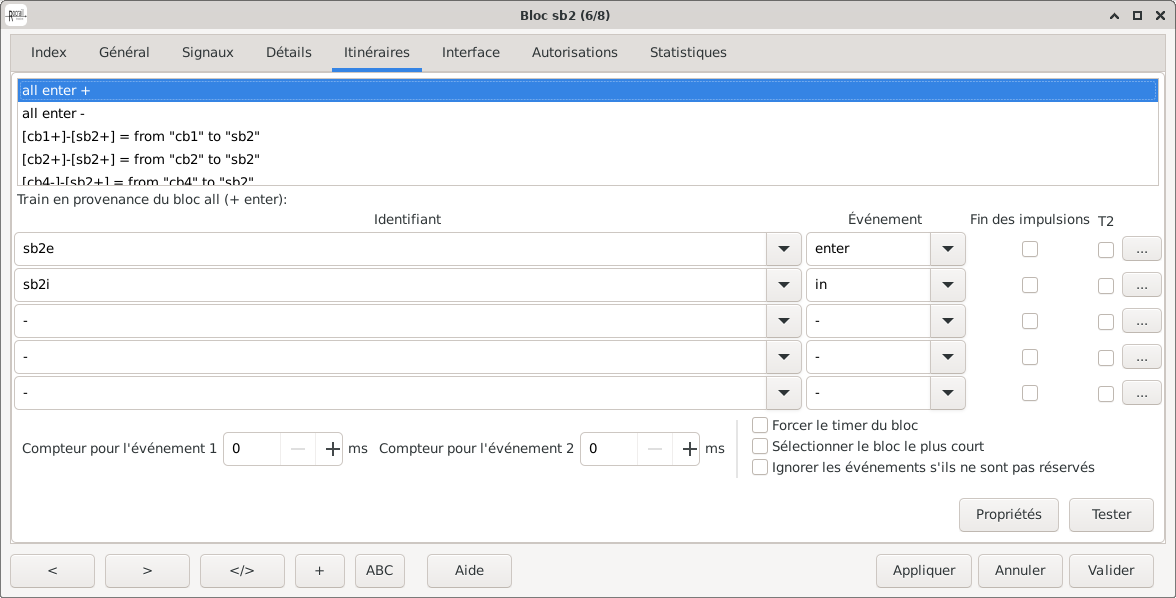Open the 'in' event dropdown

[947, 285]
